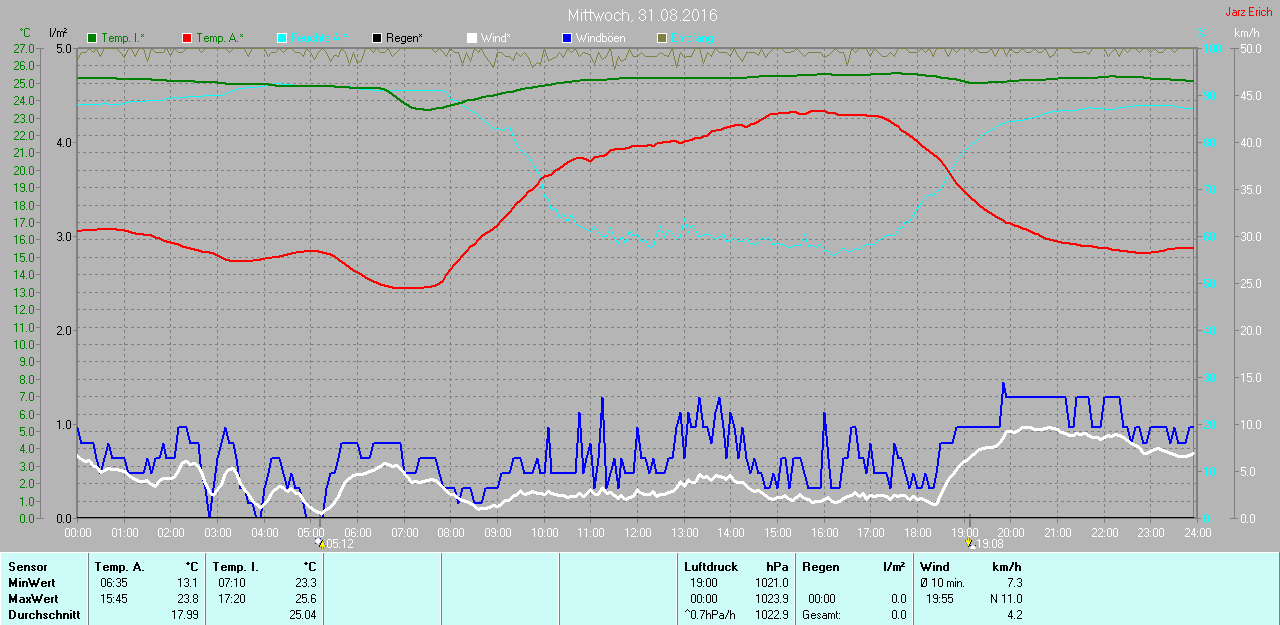Click the Durchschnitt row label
The height and width of the screenshot is (625, 1280).
[x=44, y=615]
